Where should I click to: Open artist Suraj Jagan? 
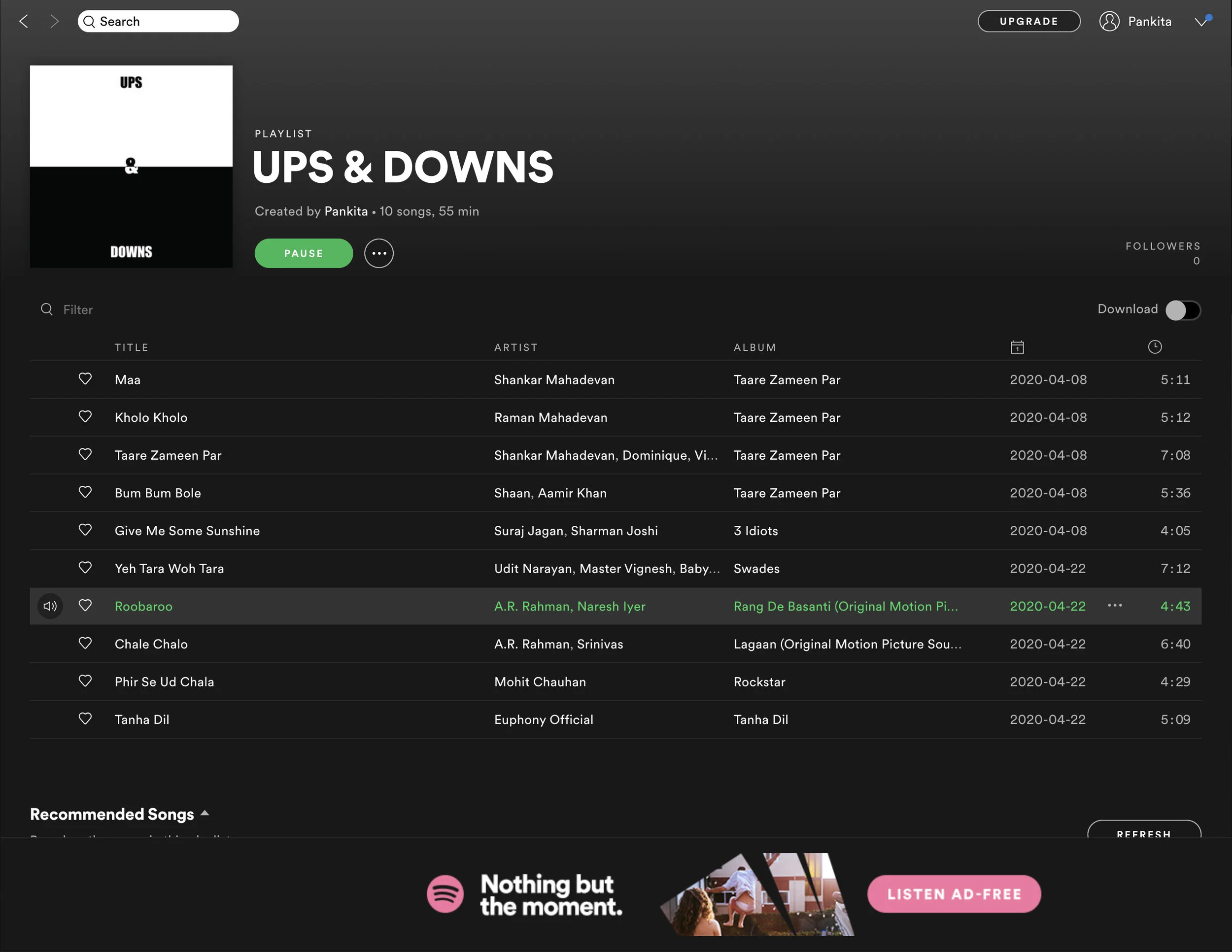tap(529, 531)
